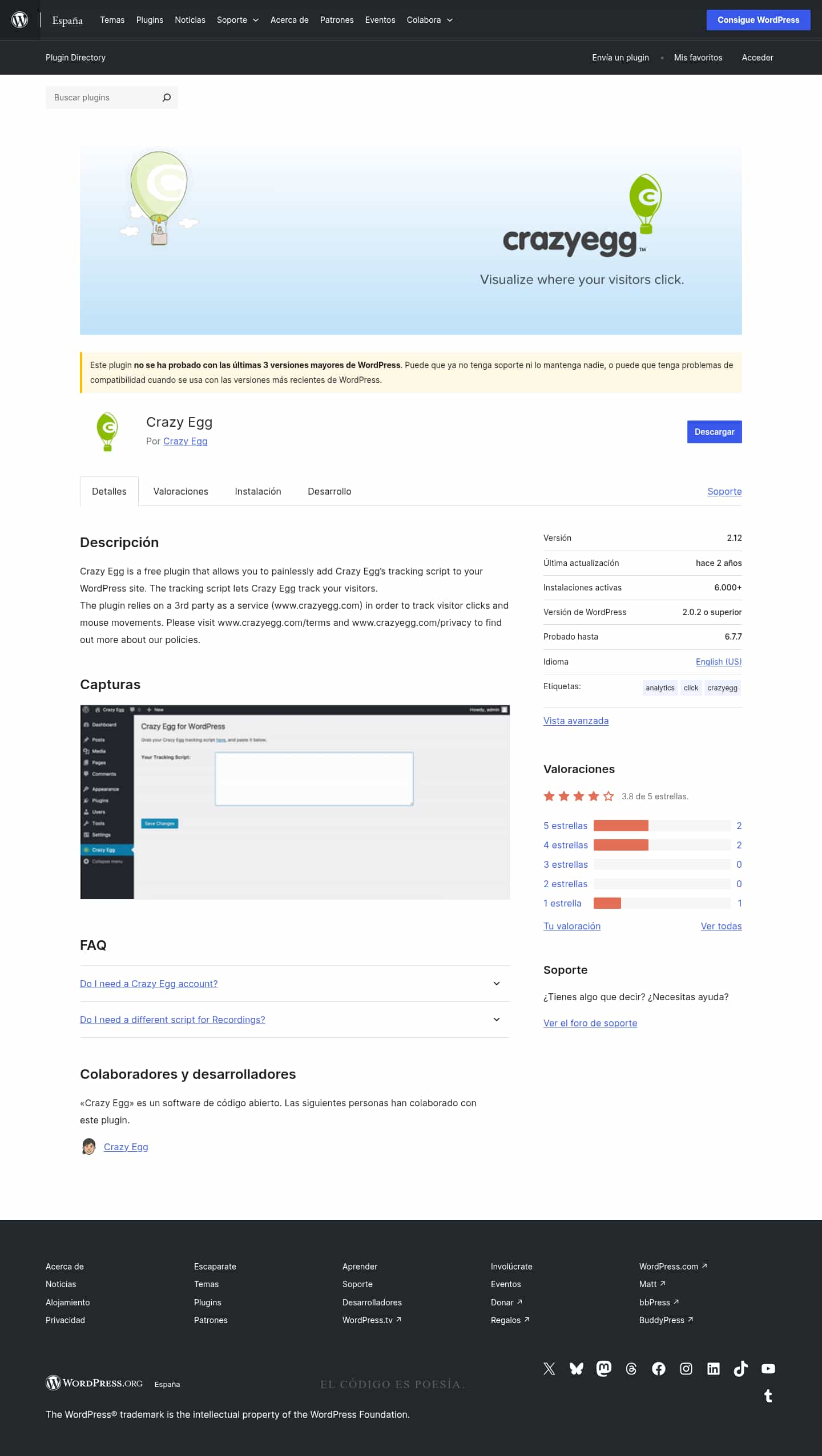The height and width of the screenshot is (1456, 822).
Task: Click the Acceder link
Action: pyautogui.click(x=757, y=58)
